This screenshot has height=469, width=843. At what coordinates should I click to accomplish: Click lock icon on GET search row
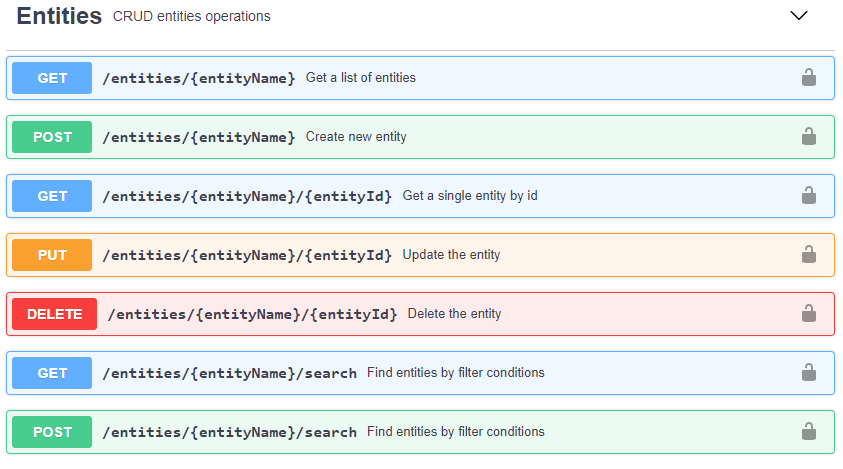[x=809, y=372]
